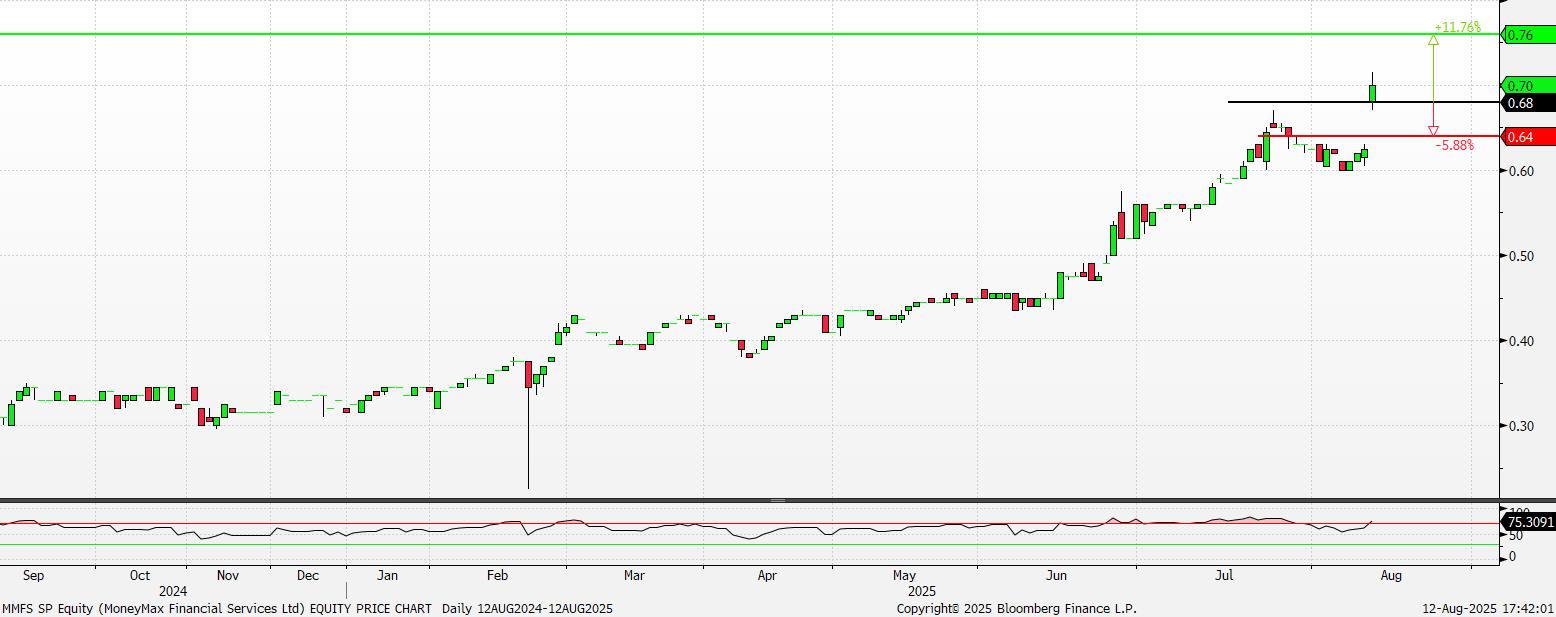Click the Aug month label
The width and height of the screenshot is (1556, 617).
(1390, 576)
